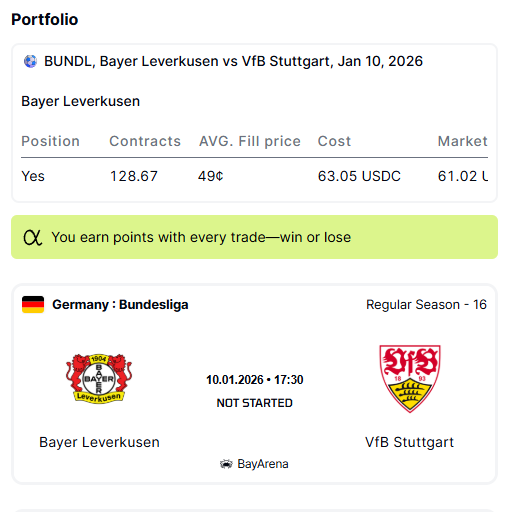Click the Market column header
Viewport: 512px width, 512px height.
click(463, 141)
